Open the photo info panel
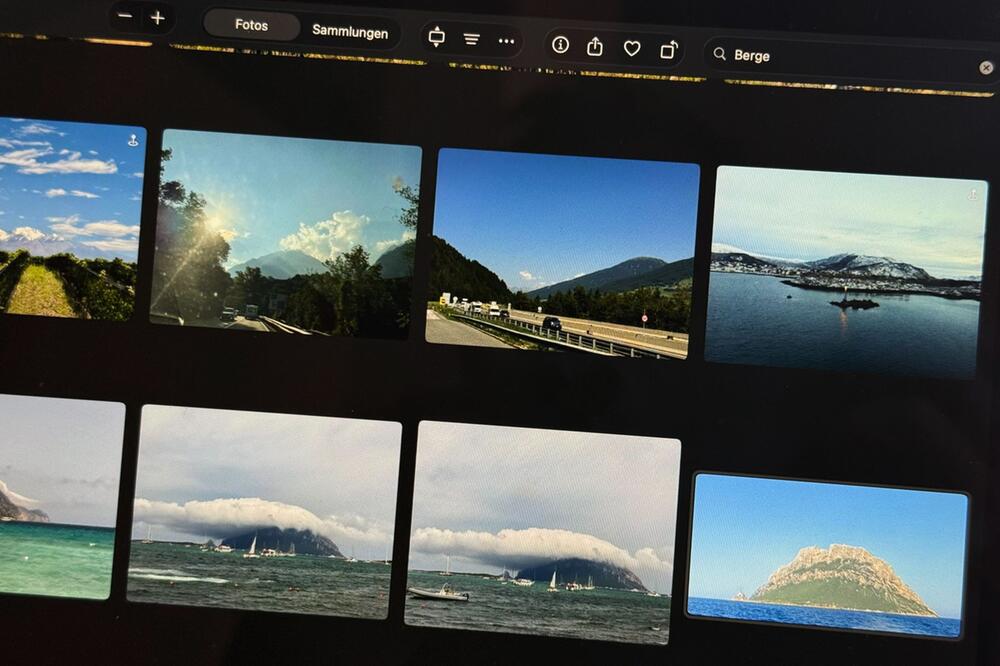 [560, 44]
